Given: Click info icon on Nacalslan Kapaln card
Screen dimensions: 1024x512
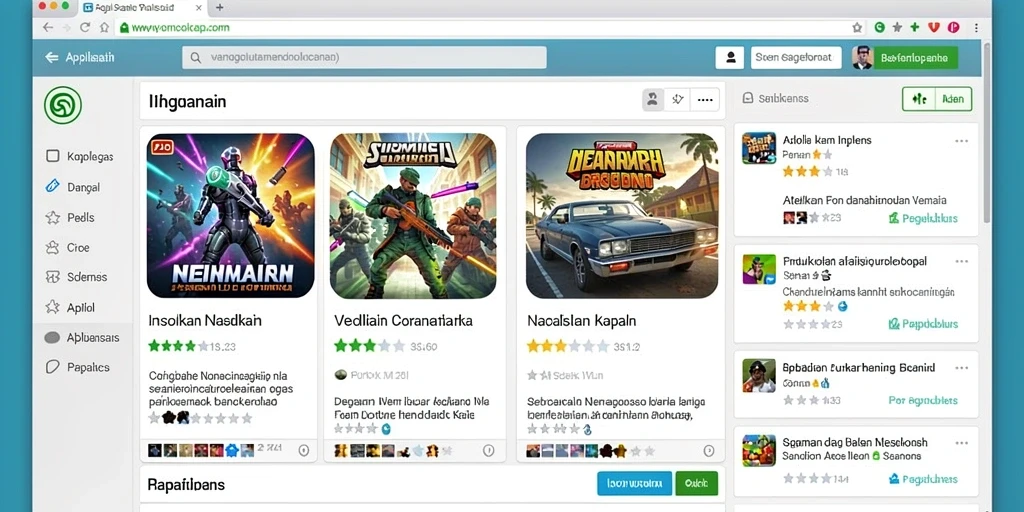Looking at the screenshot, I should coord(709,451).
